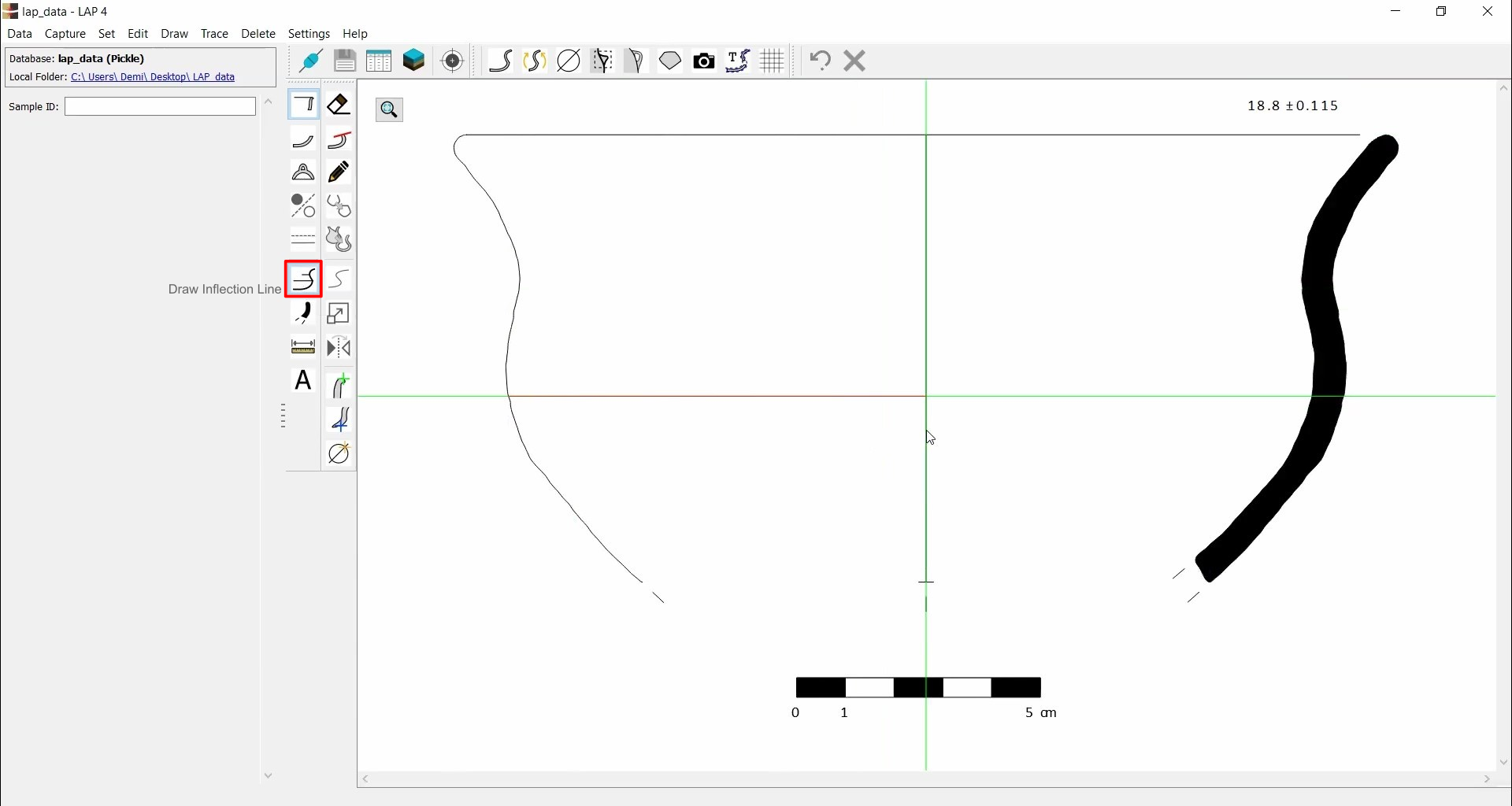1512x806 pixels.
Task: Click the soil layer cube icon
Action: click(x=414, y=61)
